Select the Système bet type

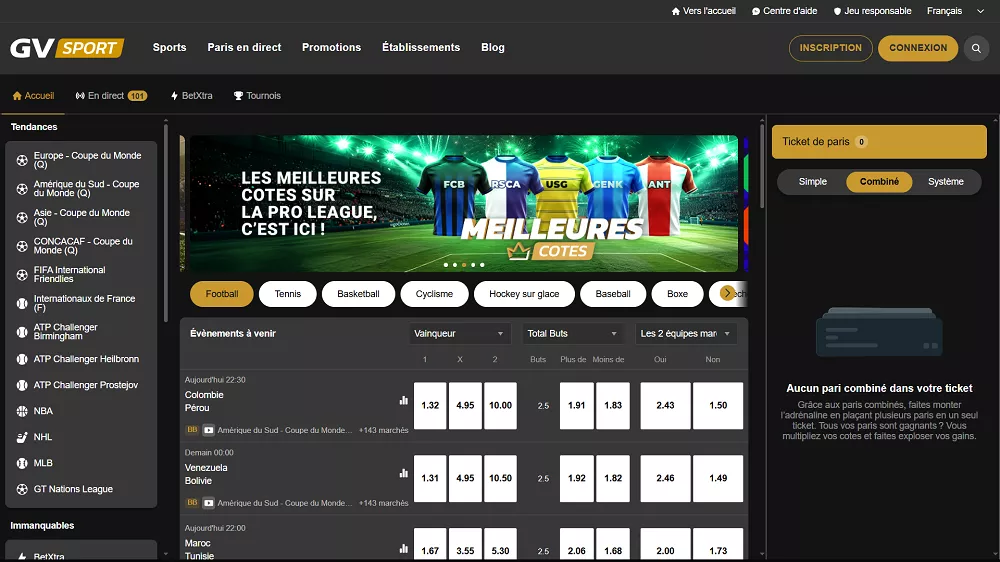946,182
